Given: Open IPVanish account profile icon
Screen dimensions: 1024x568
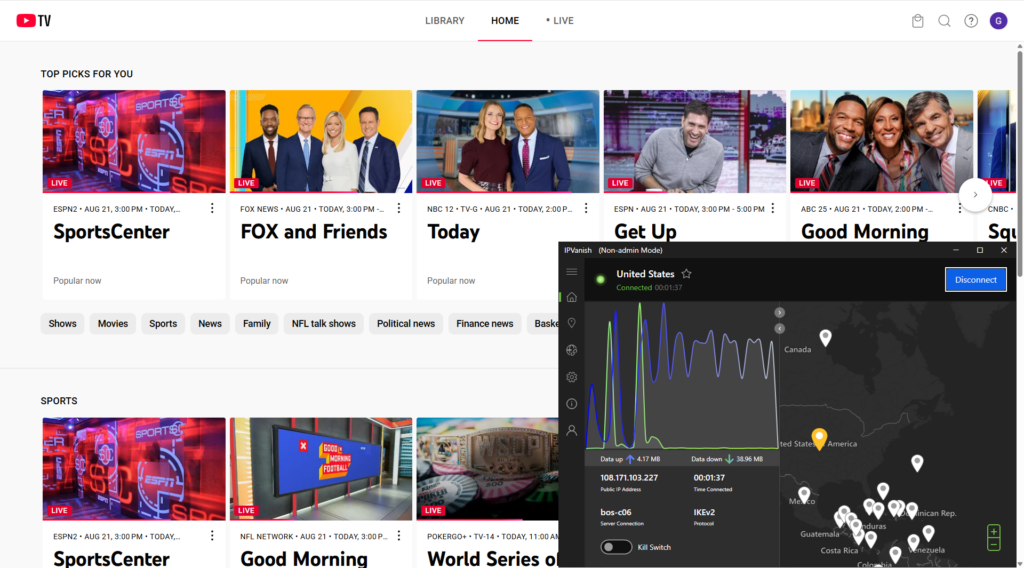Looking at the screenshot, I should [x=571, y=430].
